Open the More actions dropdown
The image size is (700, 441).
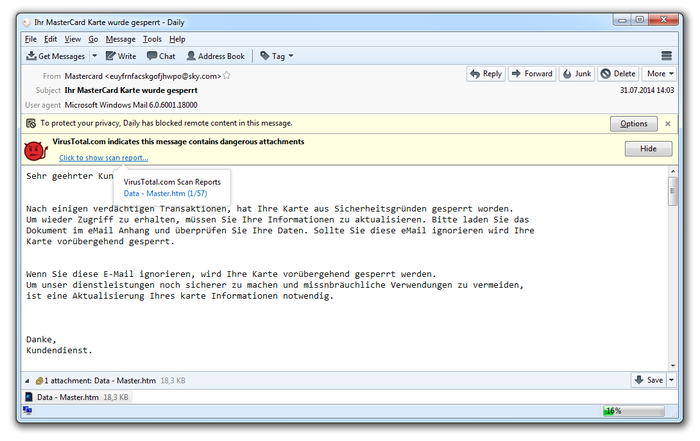click(x=659, y=74)
